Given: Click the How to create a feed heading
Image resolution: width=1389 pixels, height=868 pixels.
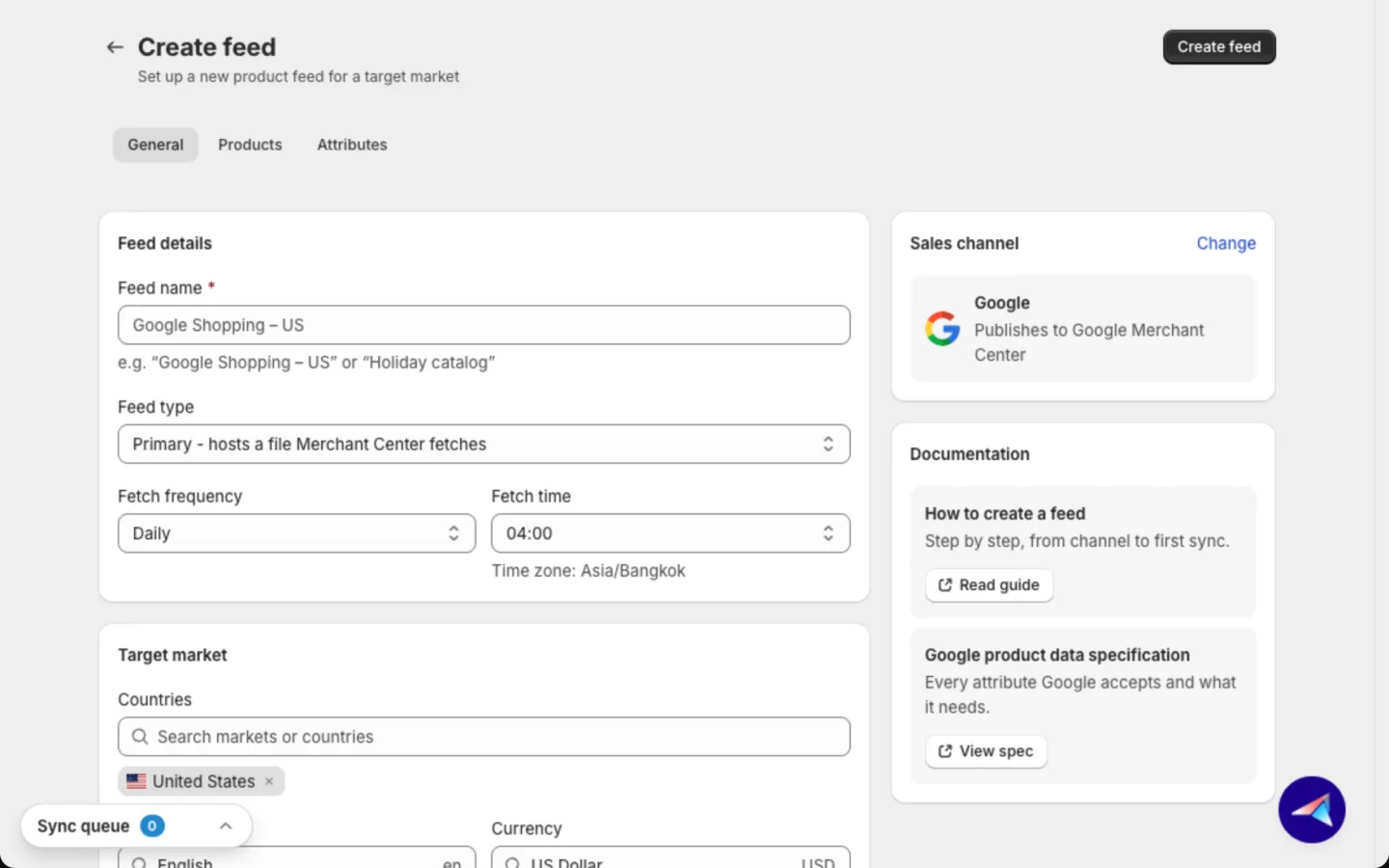Looking at the screenshot, I should [x=1005, y=514].
